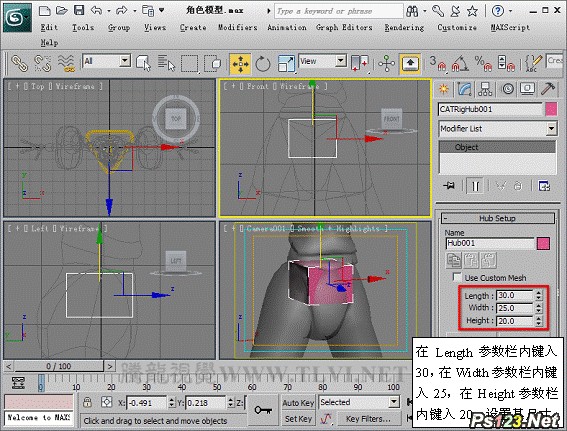This screenshot has height=431, width=567.
Task: Click the Length value field
Action: click(x=515, y=295)
